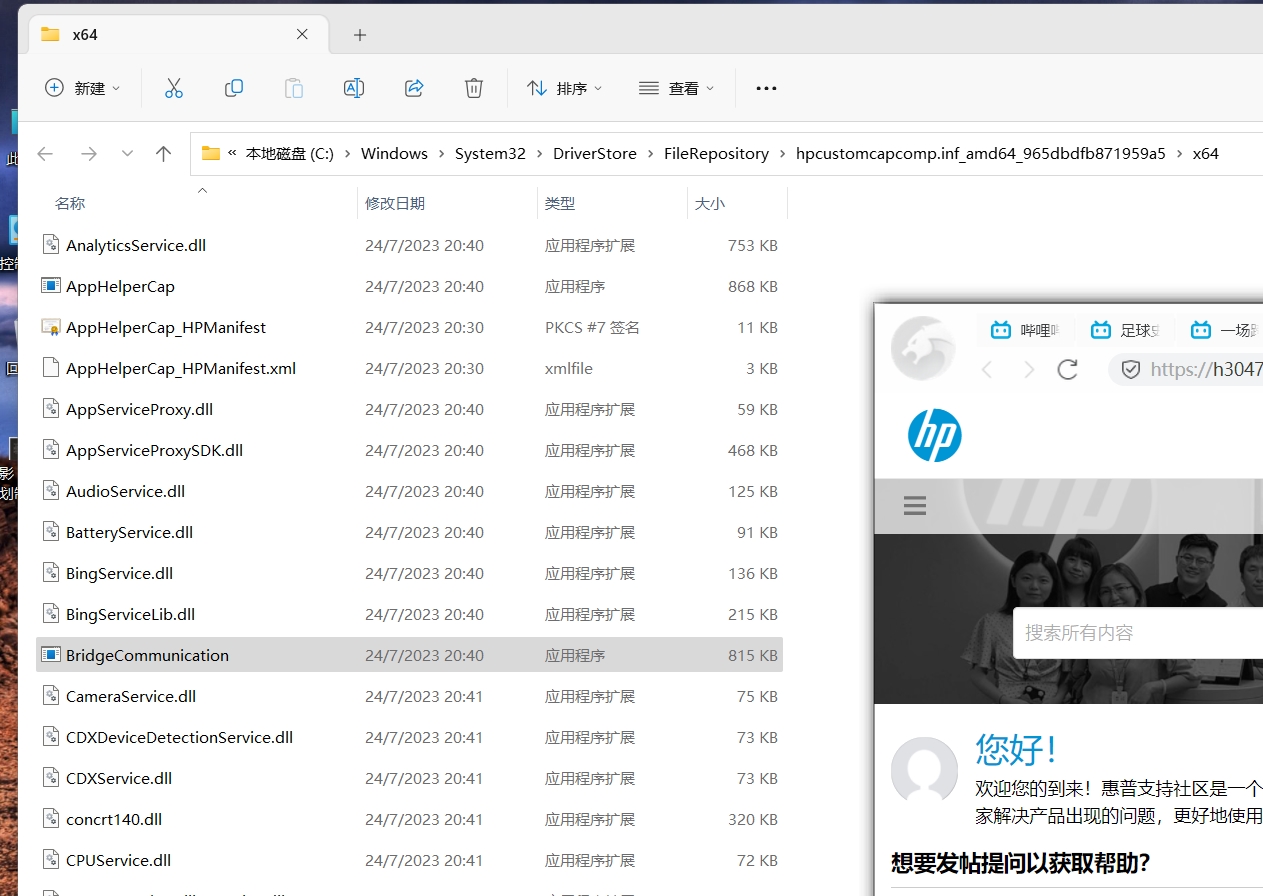Click FileRepository breadcrumb in address bar

[x=716, y=153]
